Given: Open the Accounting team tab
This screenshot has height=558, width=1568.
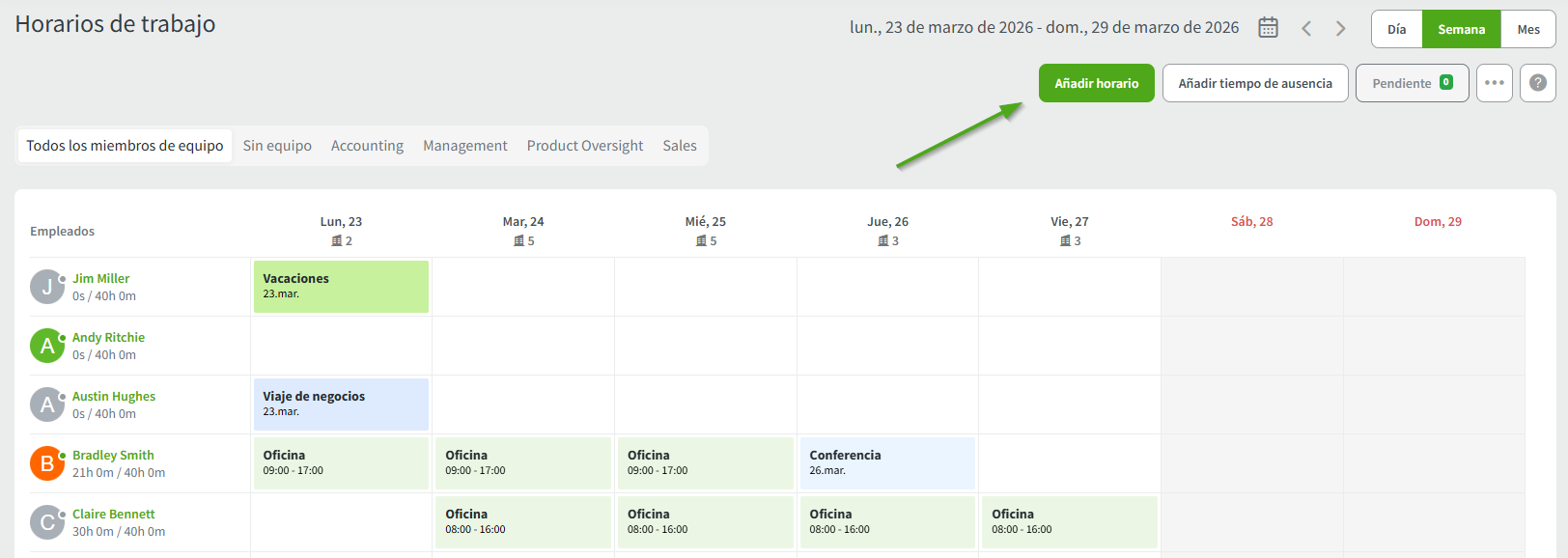Looking at the screenshot, I should click(367, 146).
